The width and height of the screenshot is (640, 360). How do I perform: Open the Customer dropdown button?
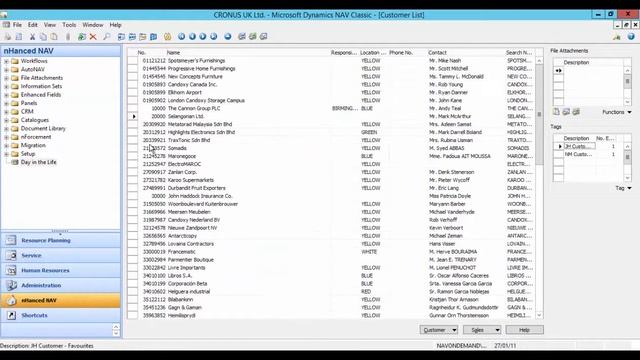pyautogui.click(x=439, y=330)
